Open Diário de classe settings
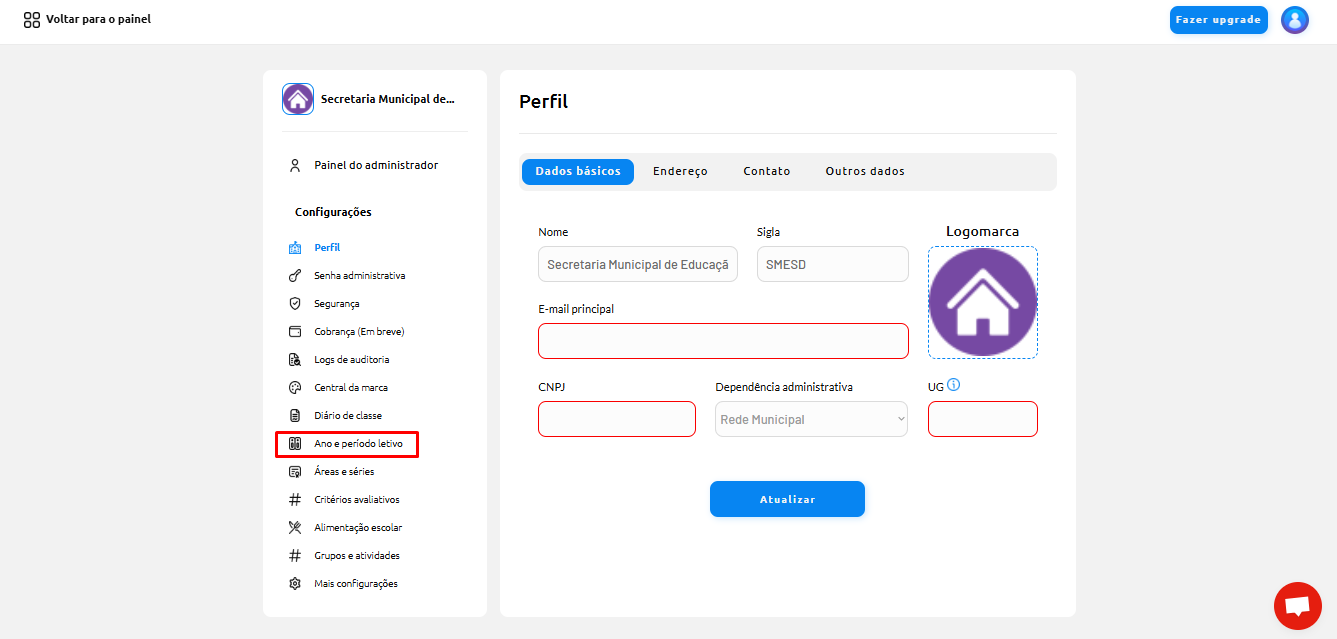This screenshot has height=639, width=1337. [x=348, y=416]
